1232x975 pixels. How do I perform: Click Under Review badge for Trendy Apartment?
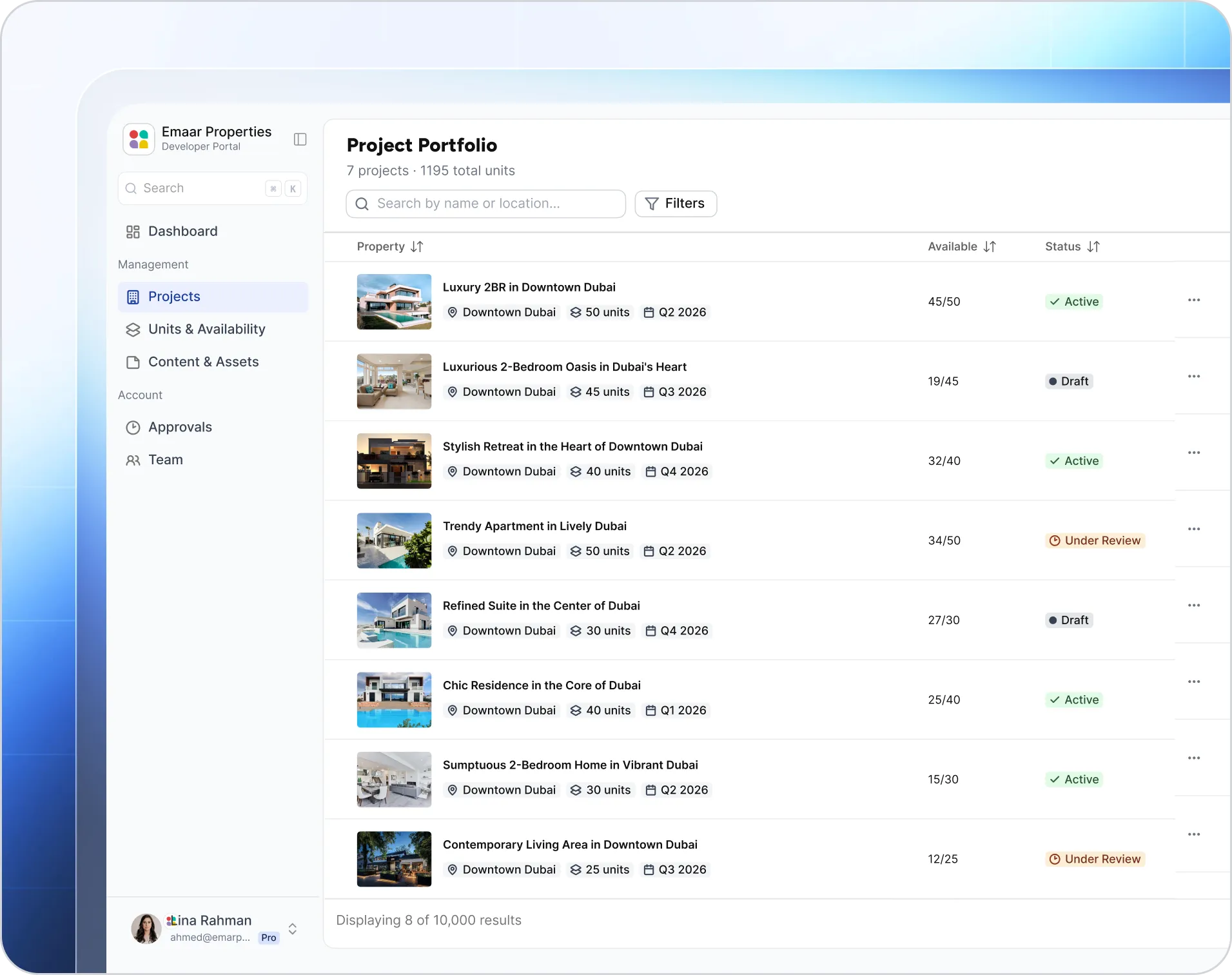coord(1095,540)
